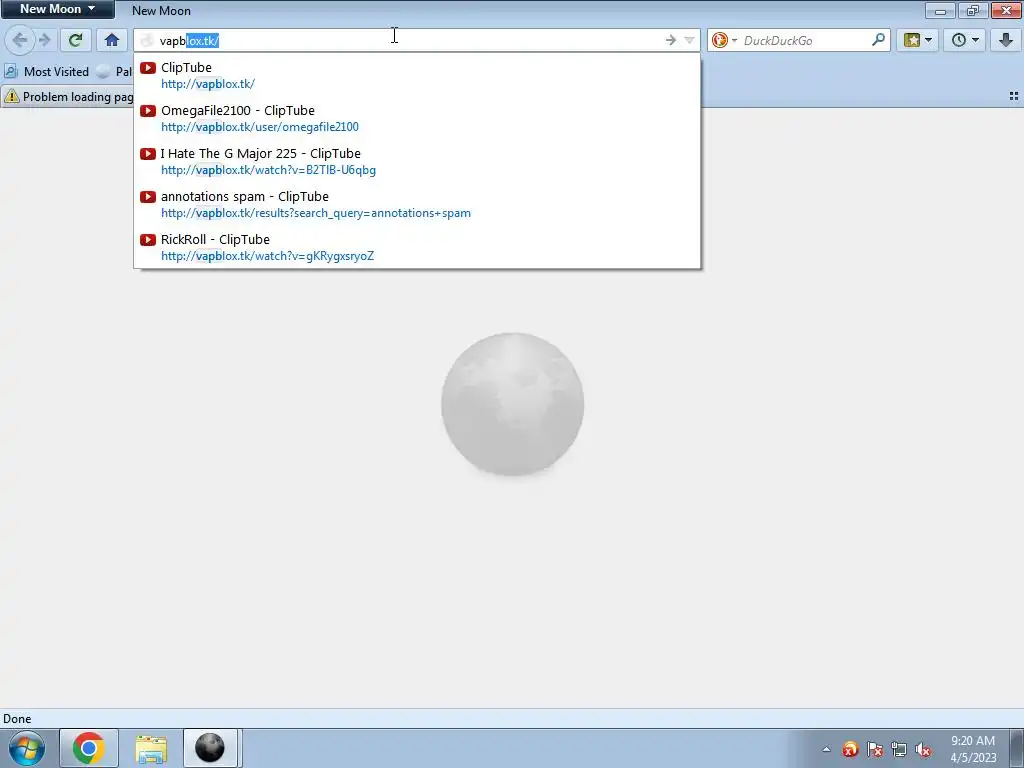Open the Downloads arrow button
Screen dimensions: 1024x768
(x=1006, y=40)
